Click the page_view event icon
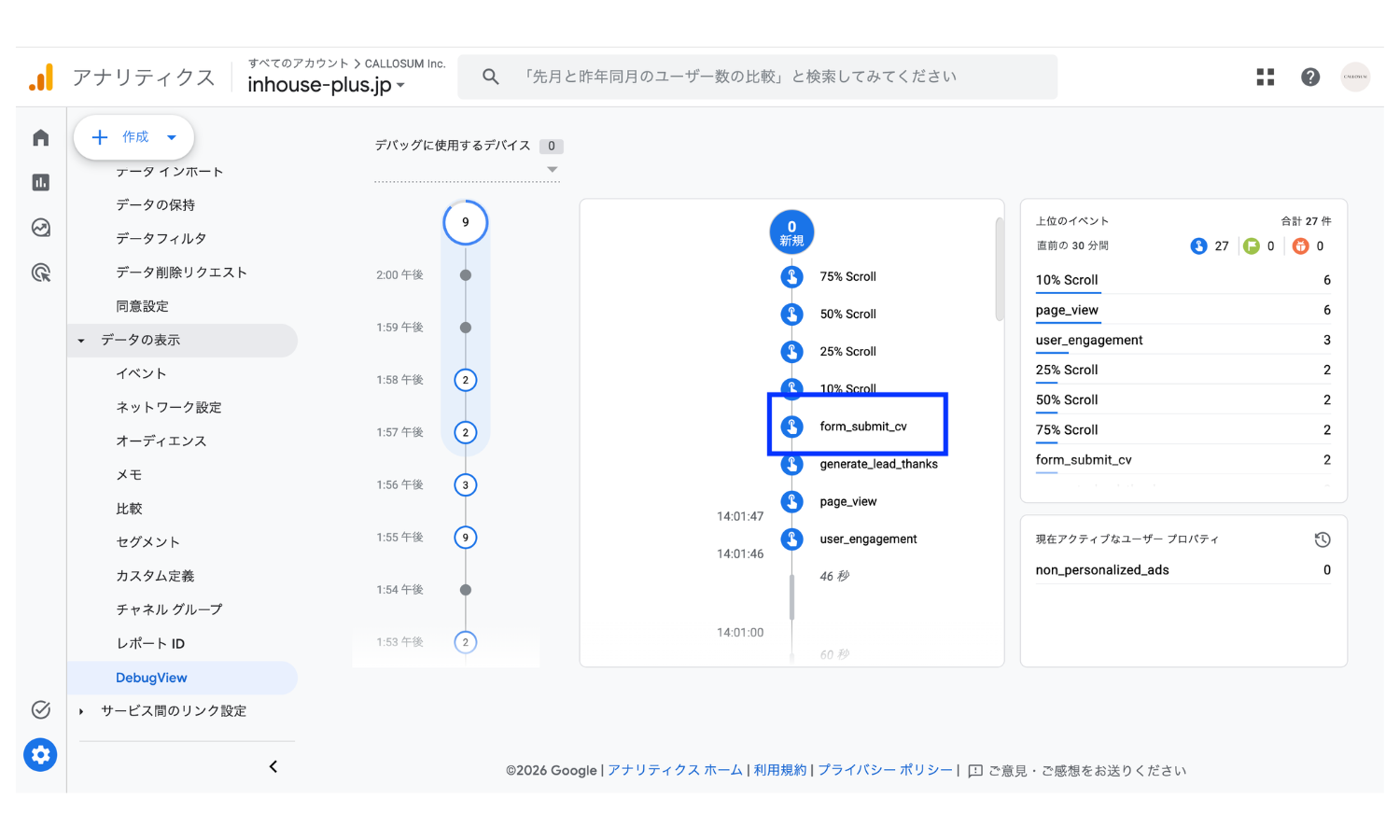 (x=791, y=501)
